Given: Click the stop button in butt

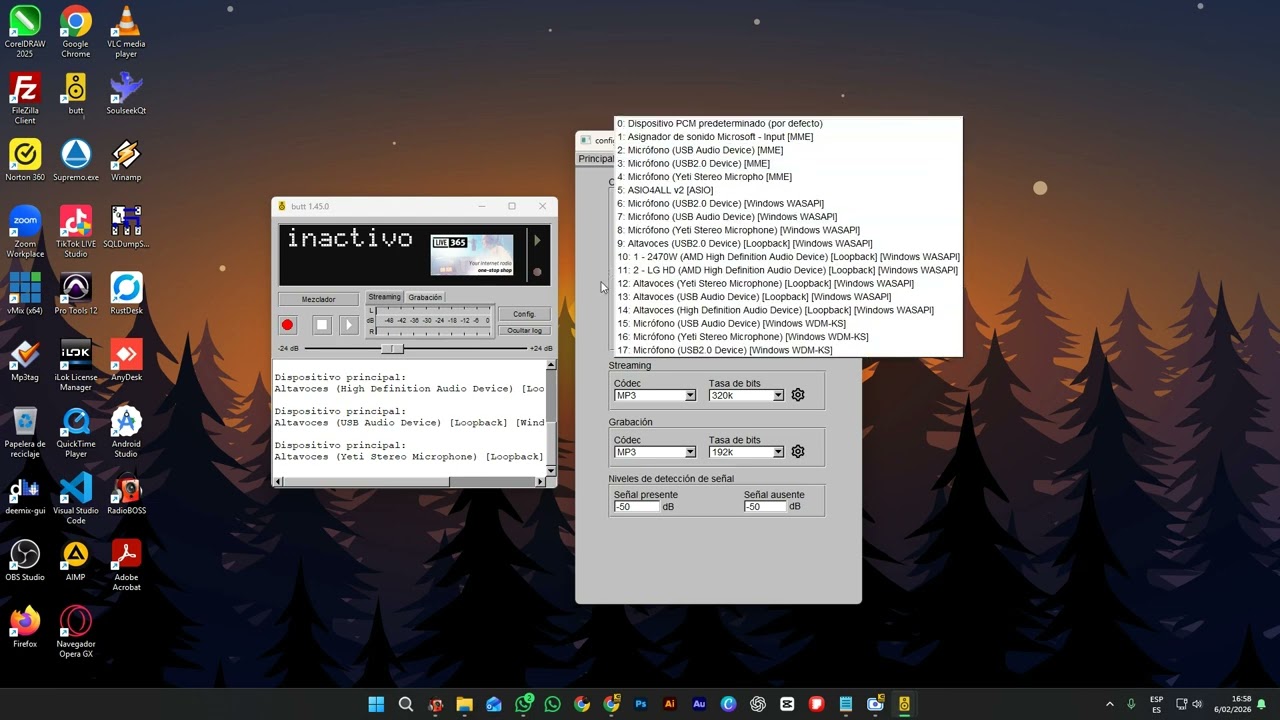Looking at the screenshot, I should [322, 324].
